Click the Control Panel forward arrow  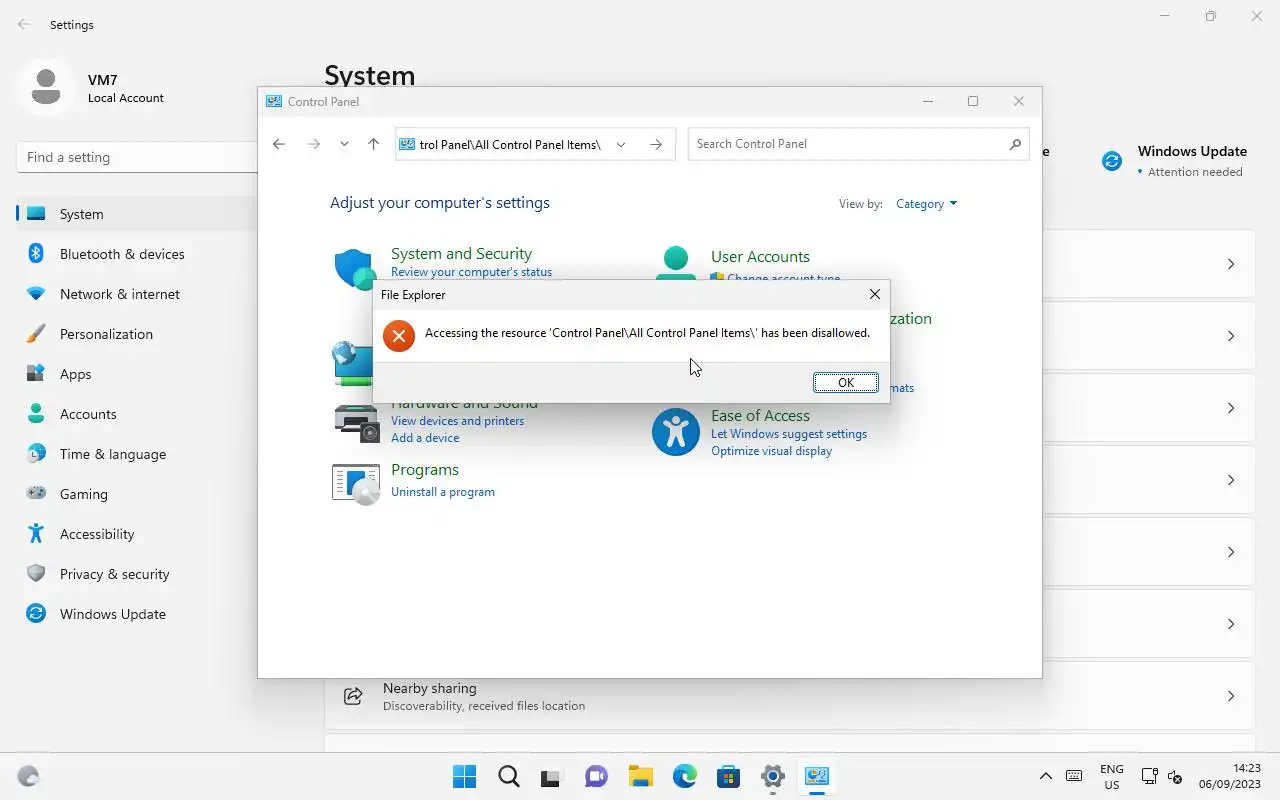click(x=313, y=144)
